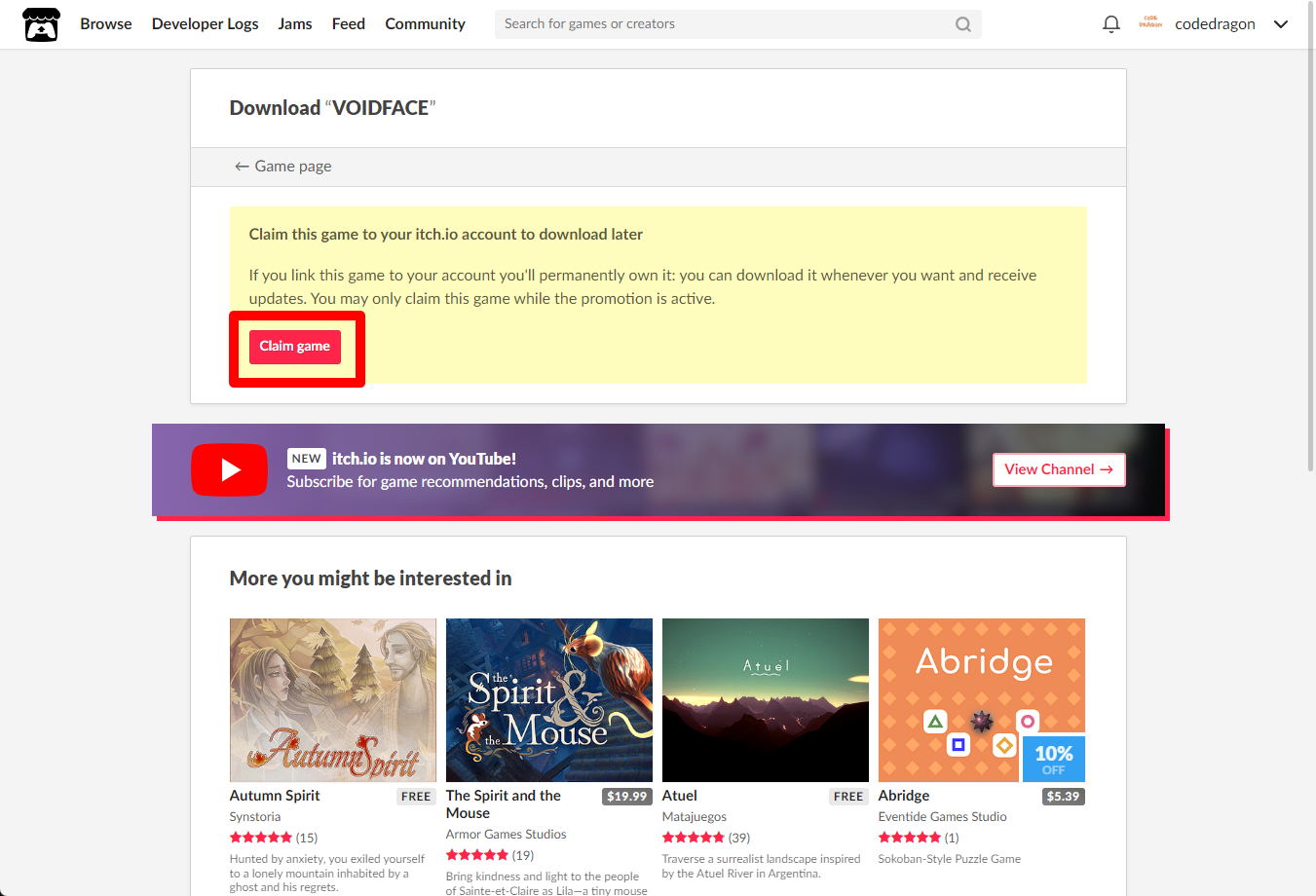Click the Autumn Spirit title link
The image size is (1316, 896).
(275, 796)
